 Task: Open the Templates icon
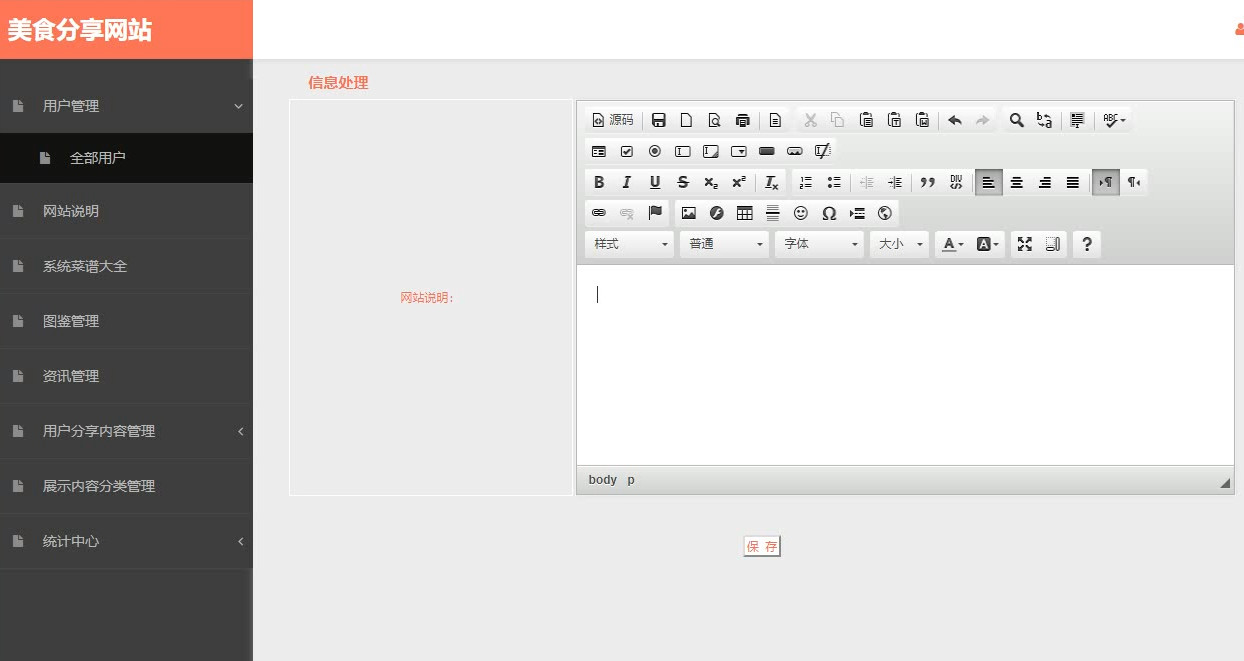click(775, 120)
